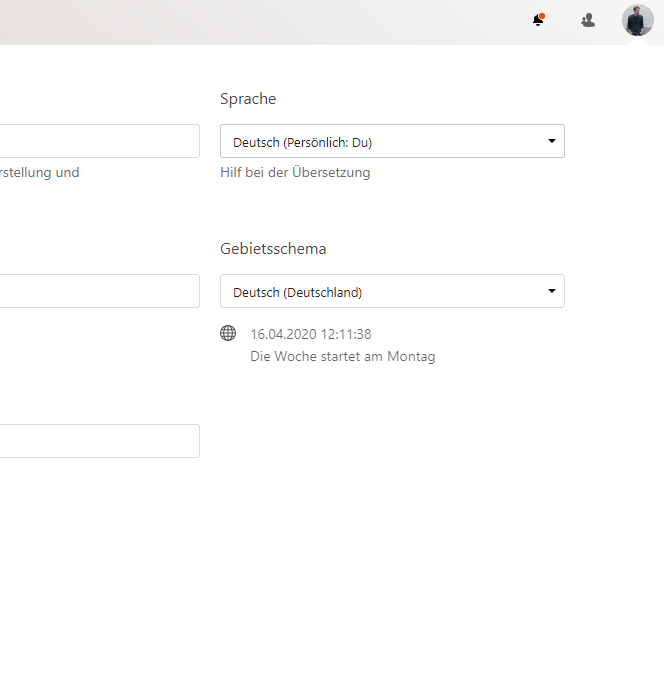Screen dimensions: 664x697
Task: Click the red notification badge dot
Action: [x=542, y=16]
